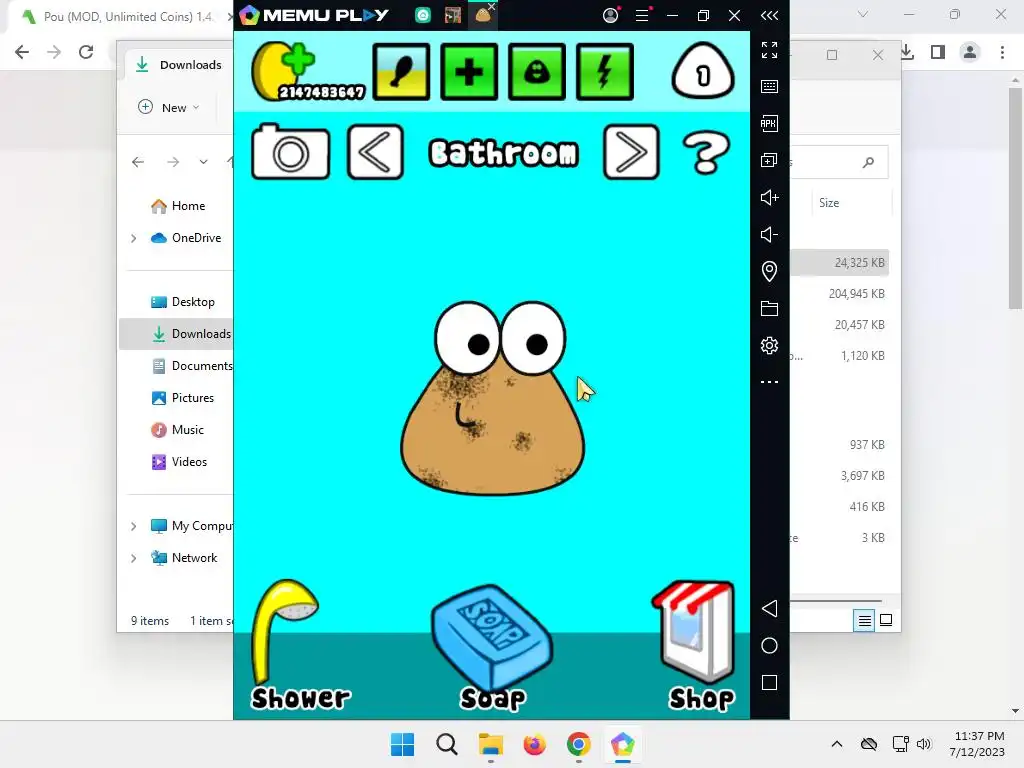Pick up the Shower head

click(285, 632)
